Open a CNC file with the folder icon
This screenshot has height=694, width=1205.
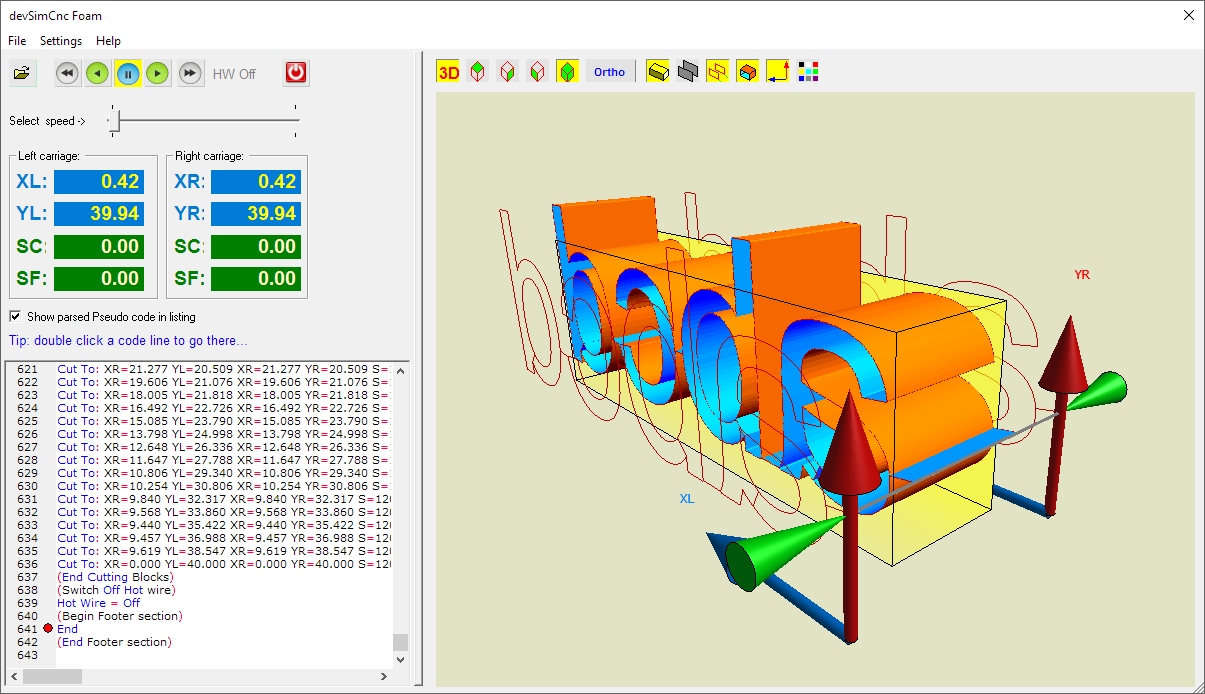tap(22, 72)
